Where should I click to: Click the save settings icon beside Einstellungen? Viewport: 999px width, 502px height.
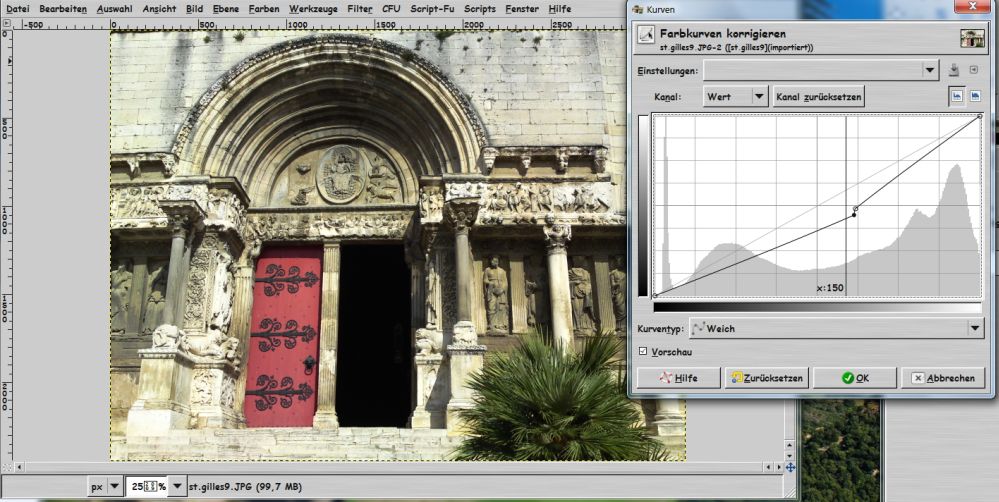tap(955, 70)
